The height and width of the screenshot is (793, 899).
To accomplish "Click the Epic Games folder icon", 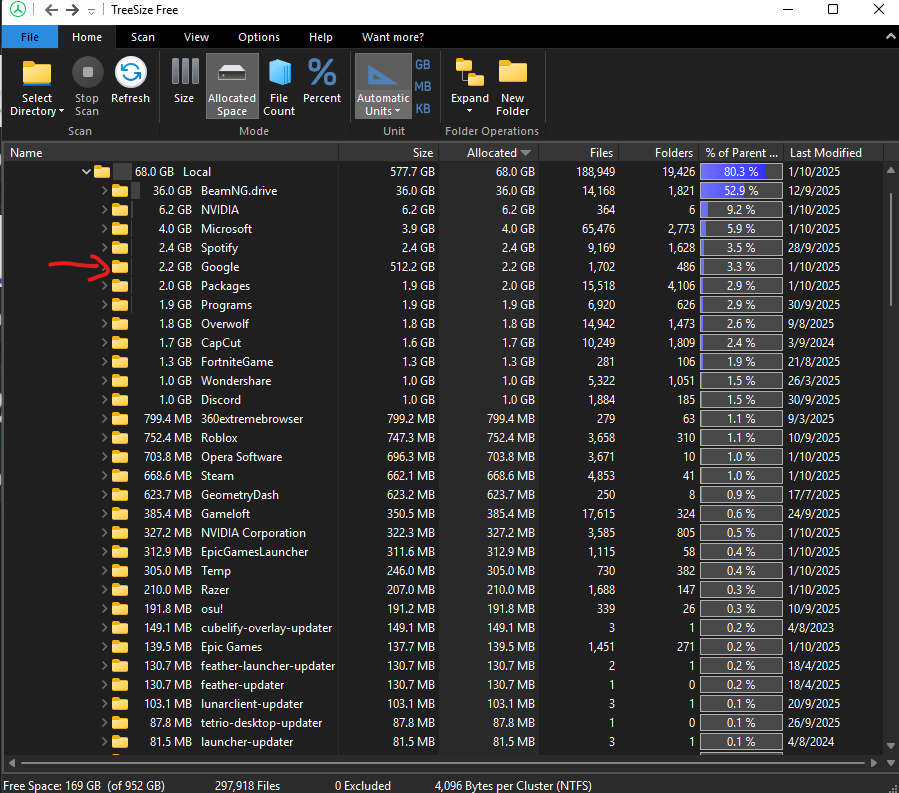I will 120,646.
